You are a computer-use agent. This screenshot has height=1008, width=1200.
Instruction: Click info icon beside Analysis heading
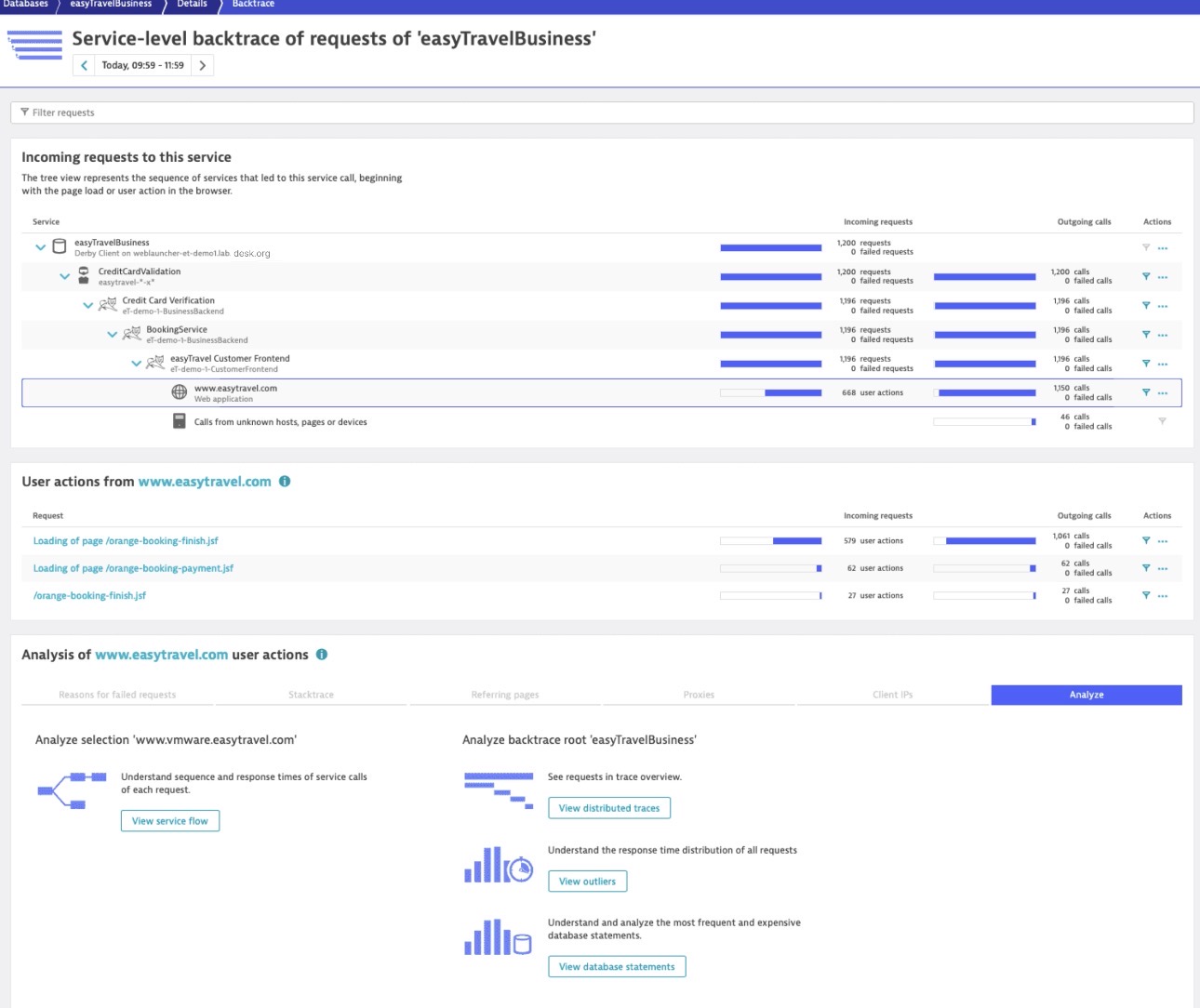click(x=322, y=655)
